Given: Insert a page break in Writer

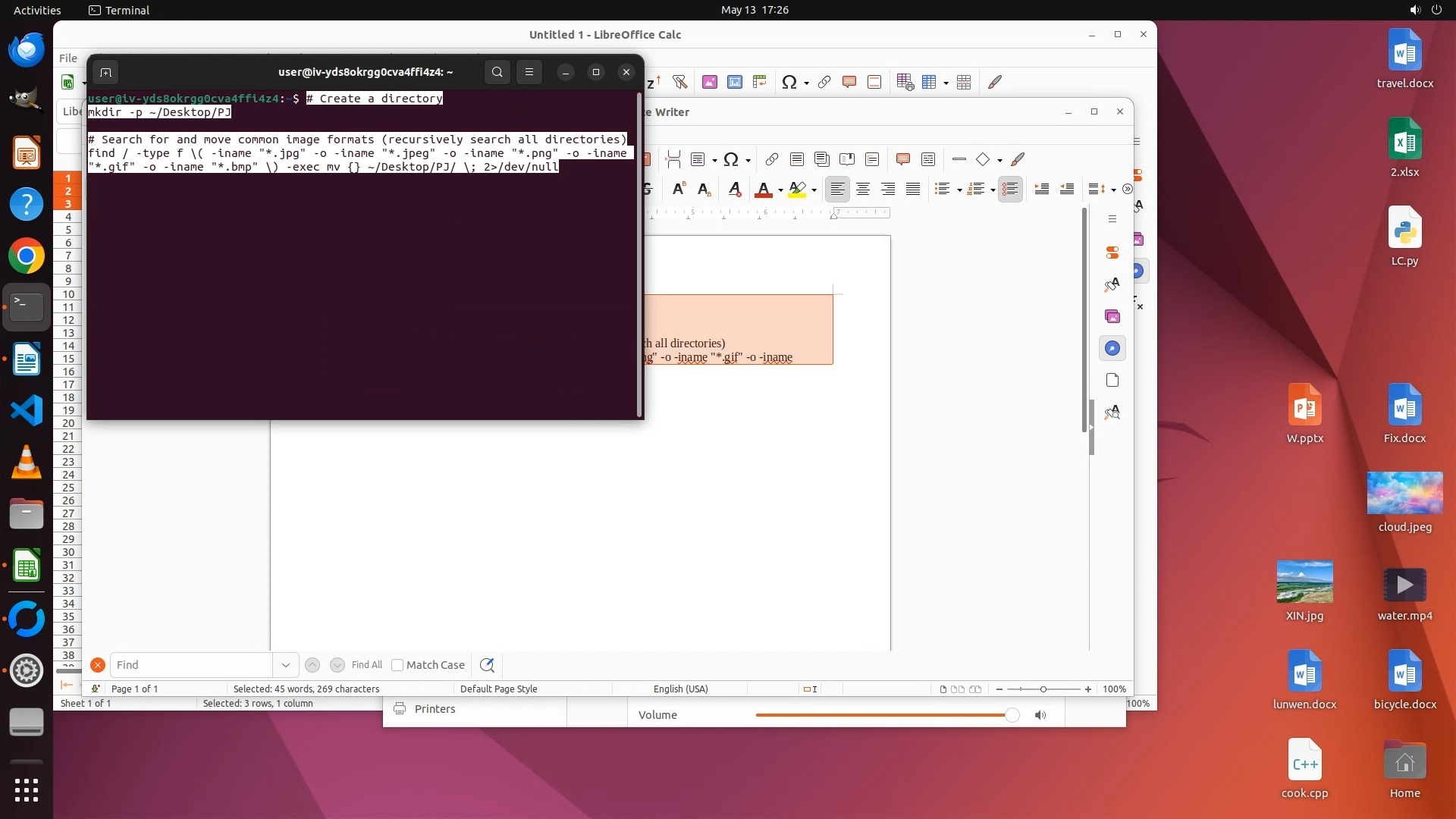Looking at the screenshot, I should pyautogui.click(x=673, y=159).
